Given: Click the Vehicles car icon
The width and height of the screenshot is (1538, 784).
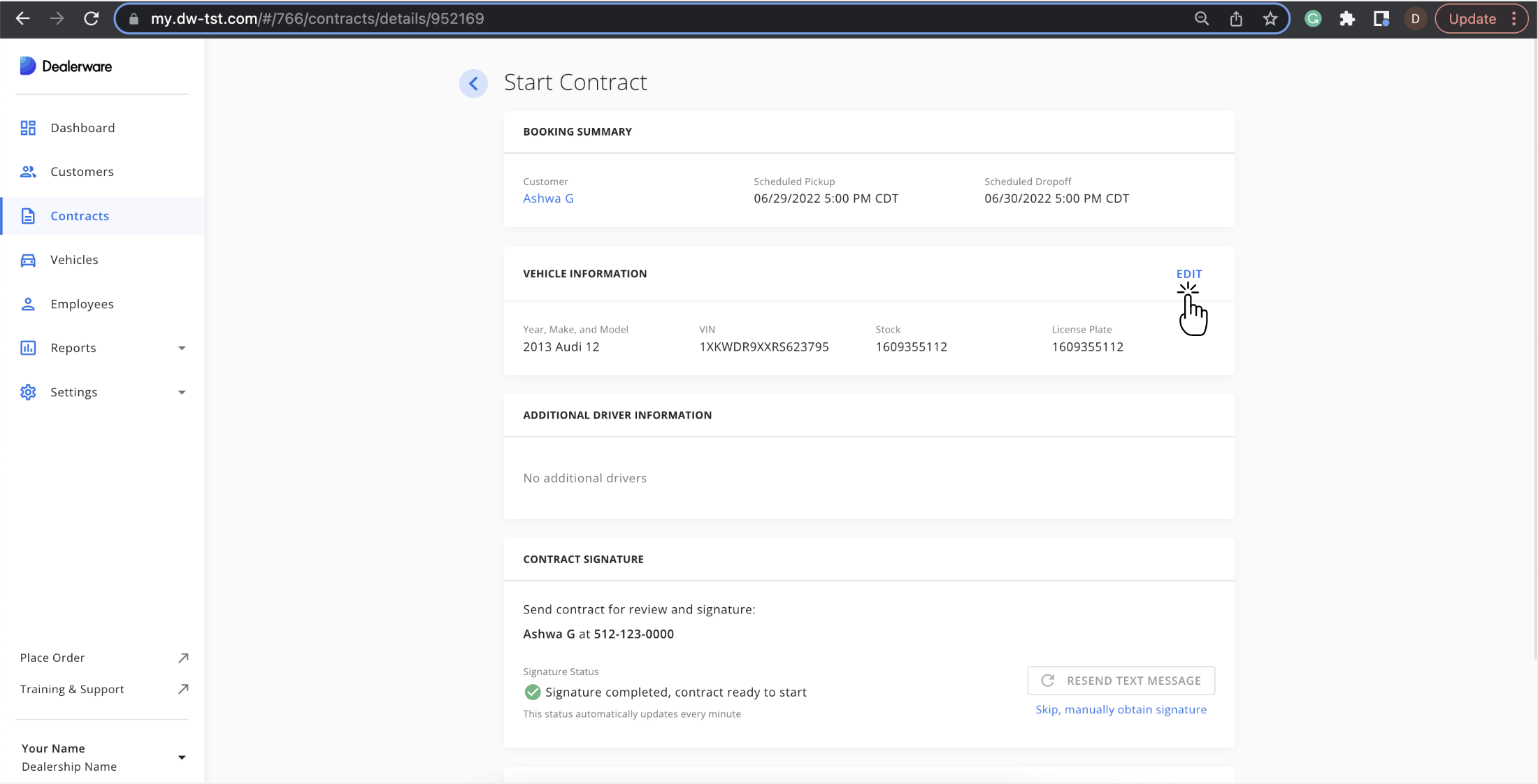Looking at the screenshot, I should point(28,260).
